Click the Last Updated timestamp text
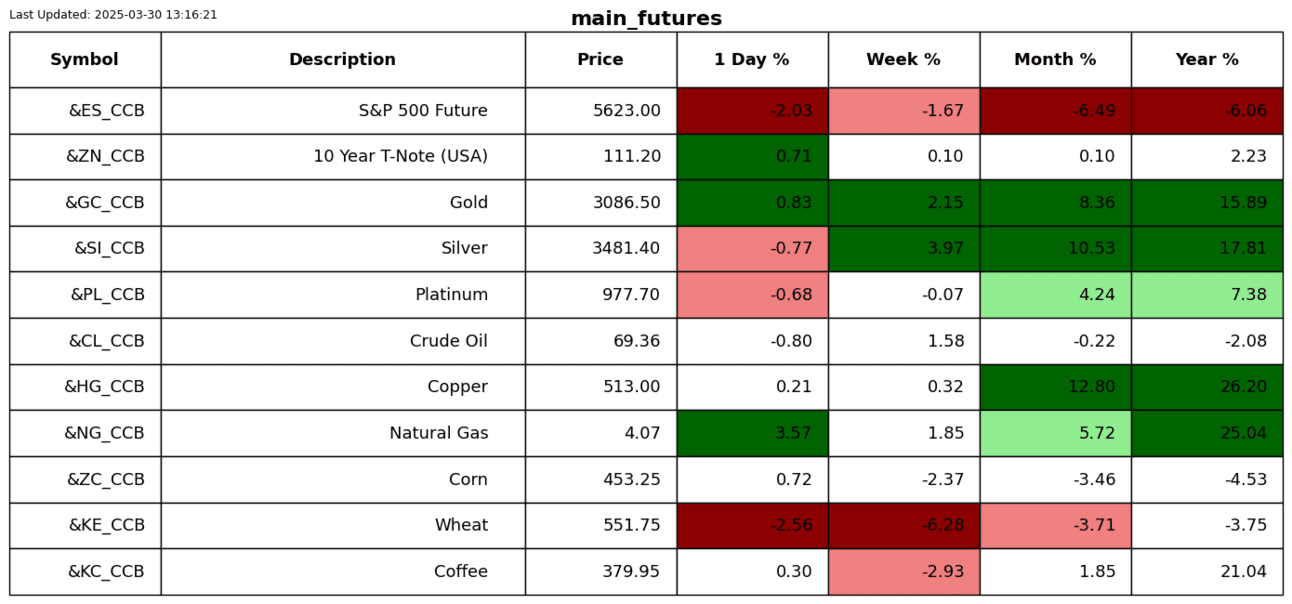The image size is (1292, 604). [113, 15]
